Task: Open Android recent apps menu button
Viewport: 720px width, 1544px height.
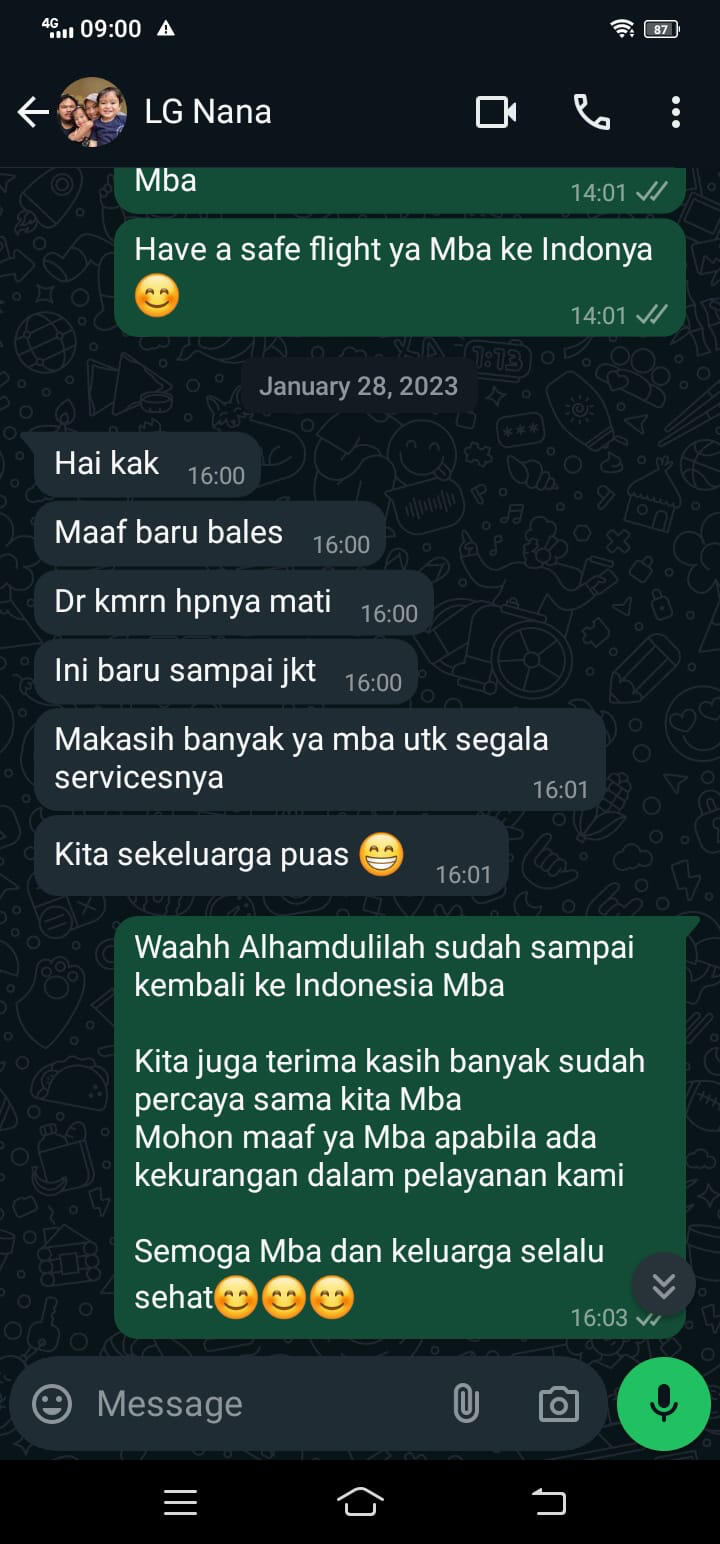Action: tap(180, 1502)
